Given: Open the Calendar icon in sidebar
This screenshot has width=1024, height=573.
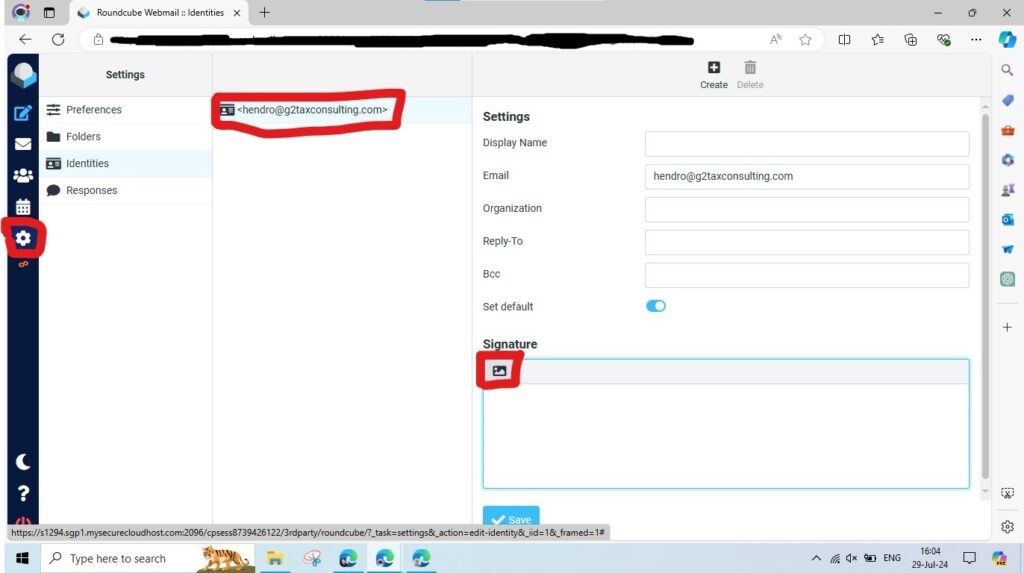Looking at the screenshot, I should 23,207.
